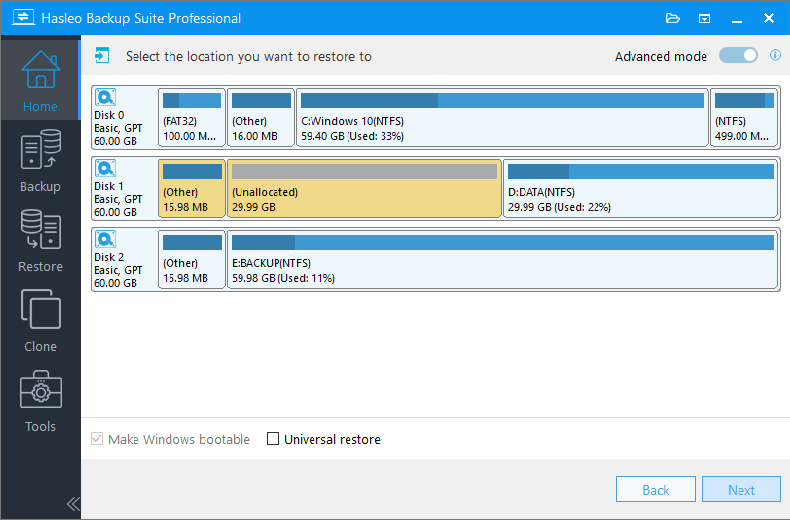Select the Unallocated 29.99 GB space
Screen dimensions: 790x520
[x=365, y=188]
